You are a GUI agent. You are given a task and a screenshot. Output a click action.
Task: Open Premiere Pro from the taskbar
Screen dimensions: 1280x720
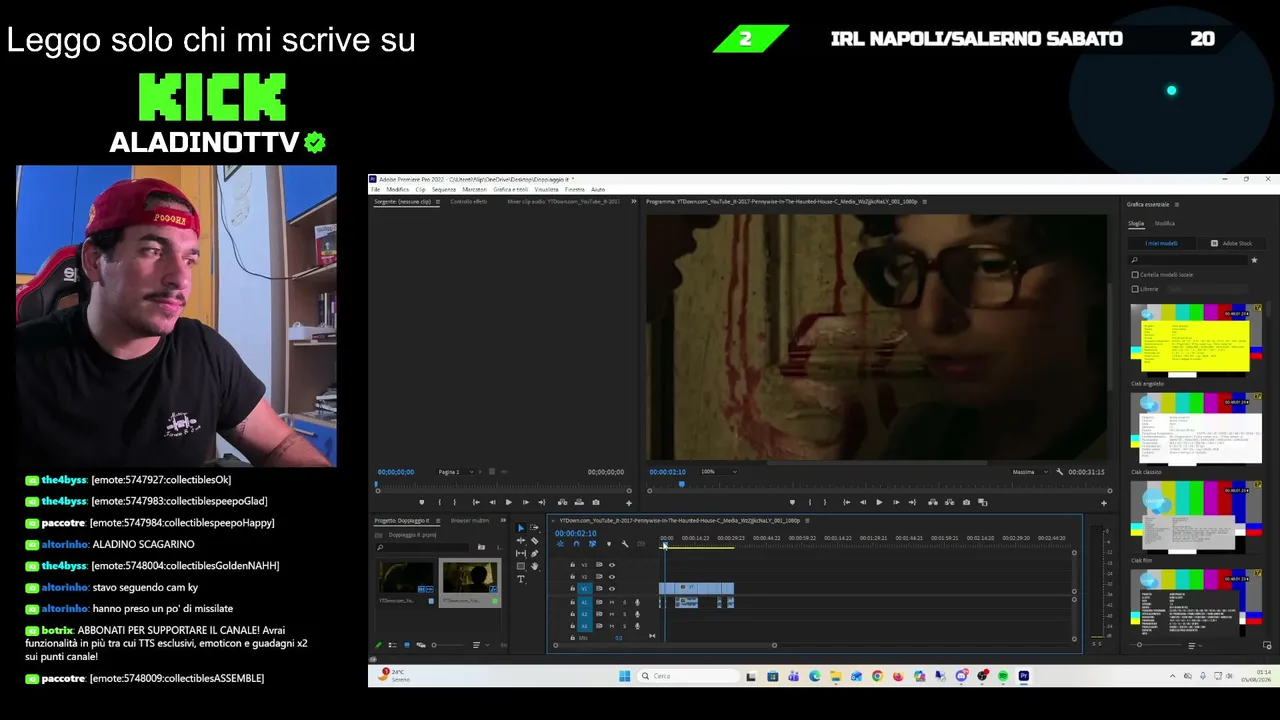1023,676
